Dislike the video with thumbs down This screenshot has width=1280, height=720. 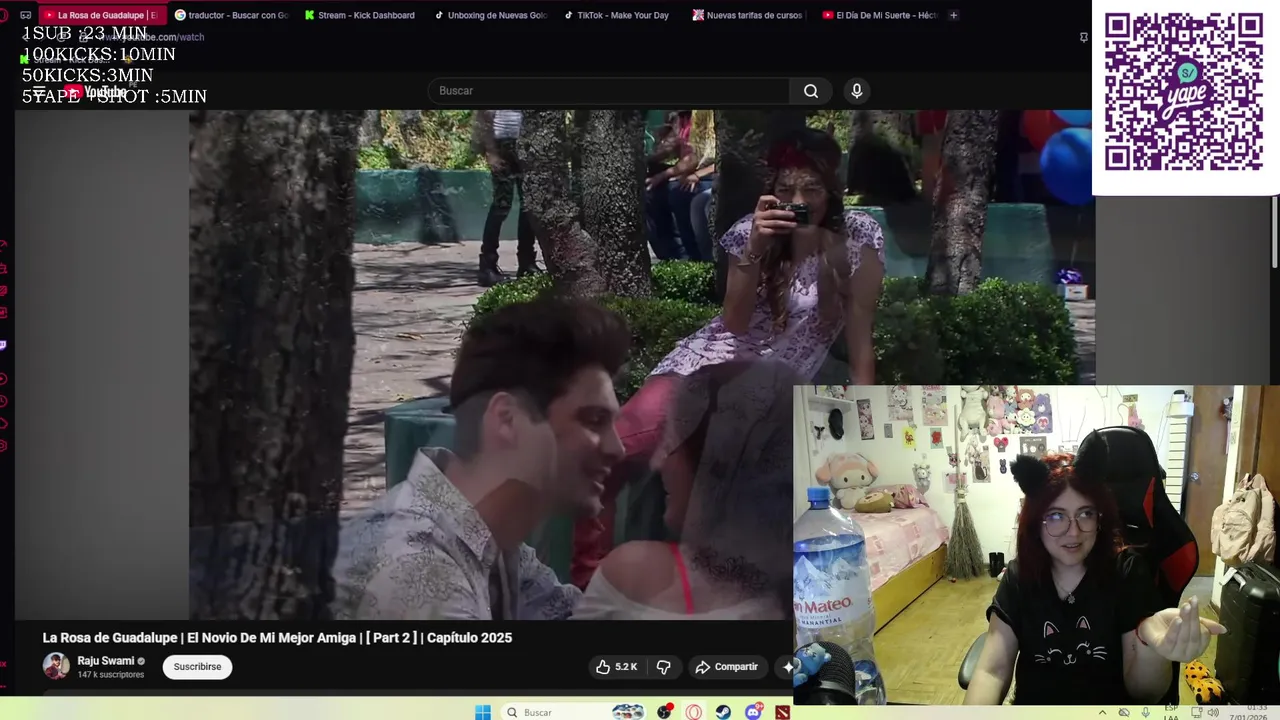(x=663, y=667)
